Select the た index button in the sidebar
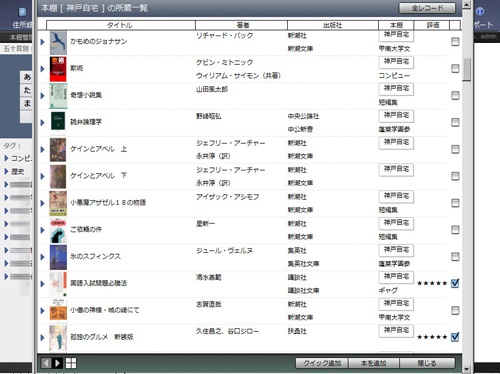Viewport: 500px width, 374px height. pyautogui.click(x=27, y=90)
